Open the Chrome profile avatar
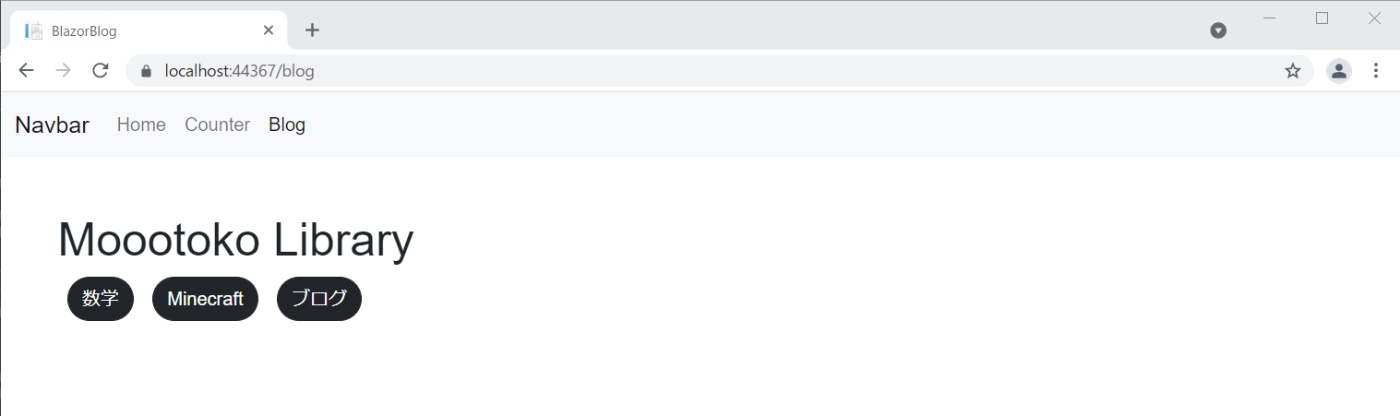 tap(1338, 71)
